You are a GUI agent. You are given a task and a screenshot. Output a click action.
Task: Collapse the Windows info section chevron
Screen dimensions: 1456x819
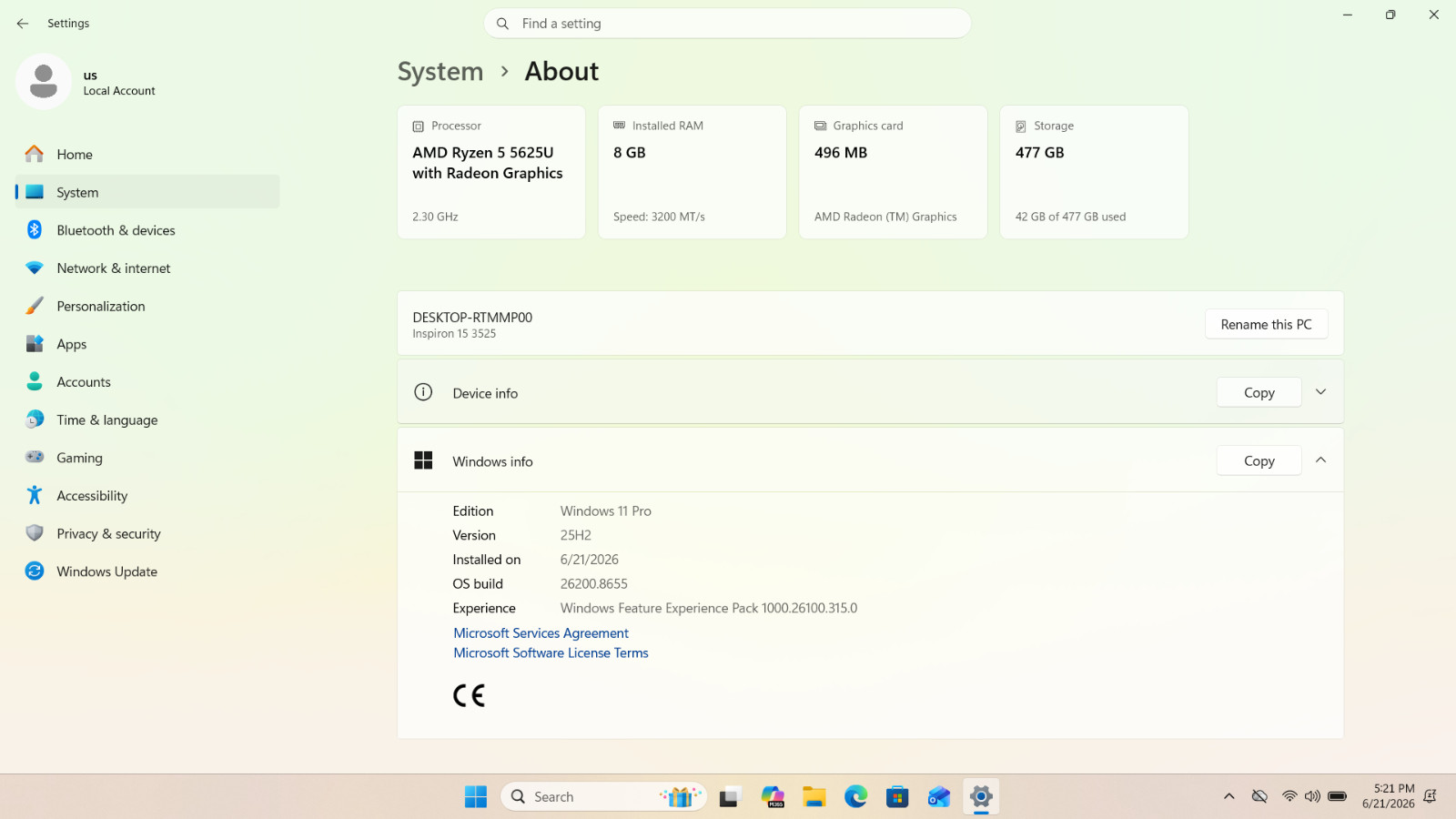[x=1321, y=460]
